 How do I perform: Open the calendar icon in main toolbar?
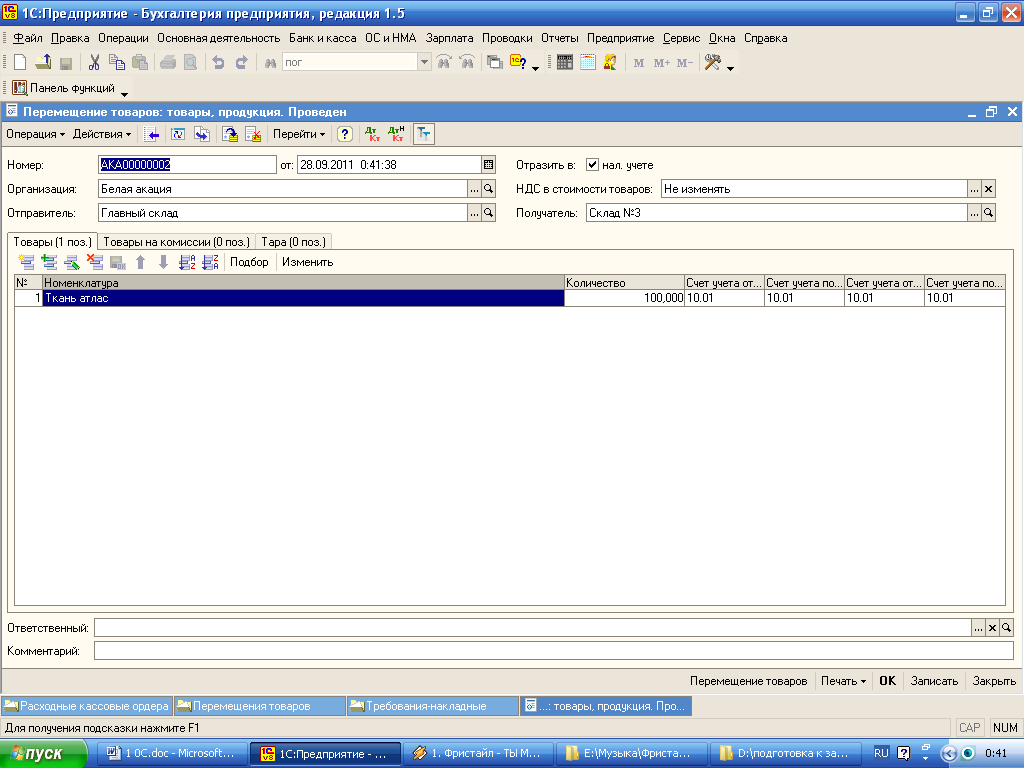click(x=588, y=63)
